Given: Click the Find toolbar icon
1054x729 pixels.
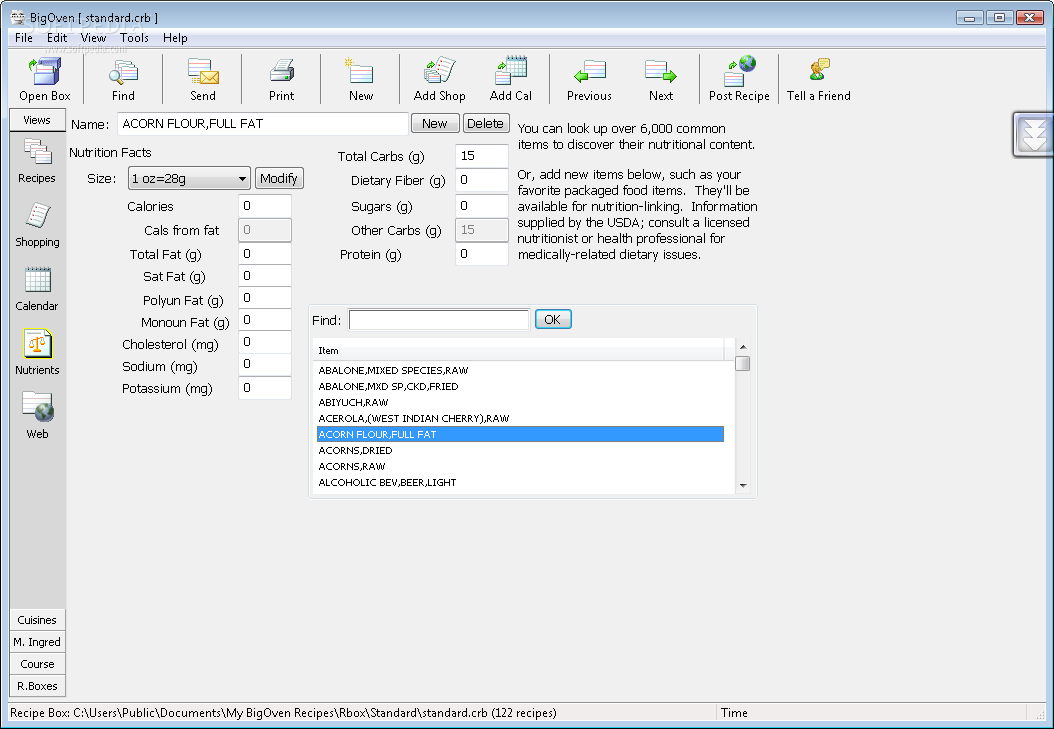Looking at the screenshot, I should pyautogui.click(x=124, y=79).
